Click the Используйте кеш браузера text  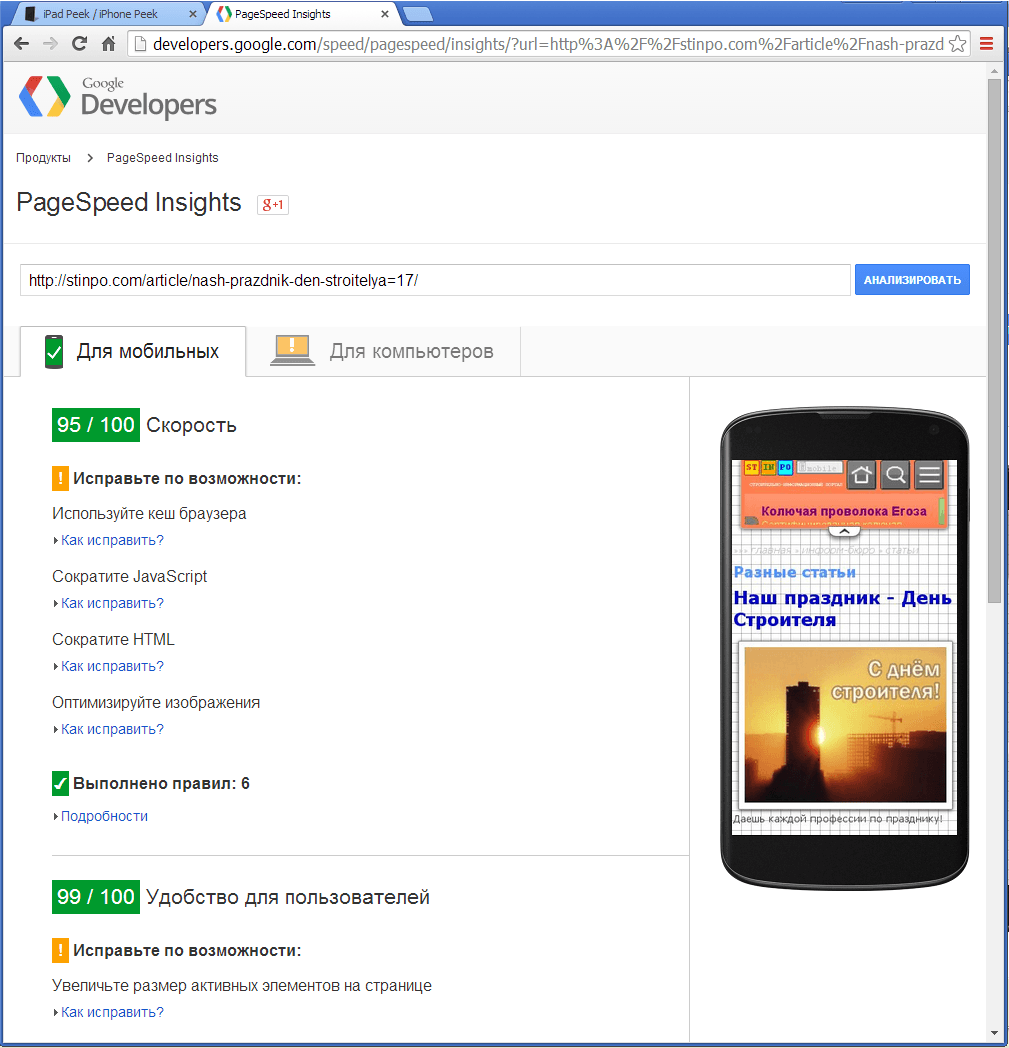tap(149, 513)
